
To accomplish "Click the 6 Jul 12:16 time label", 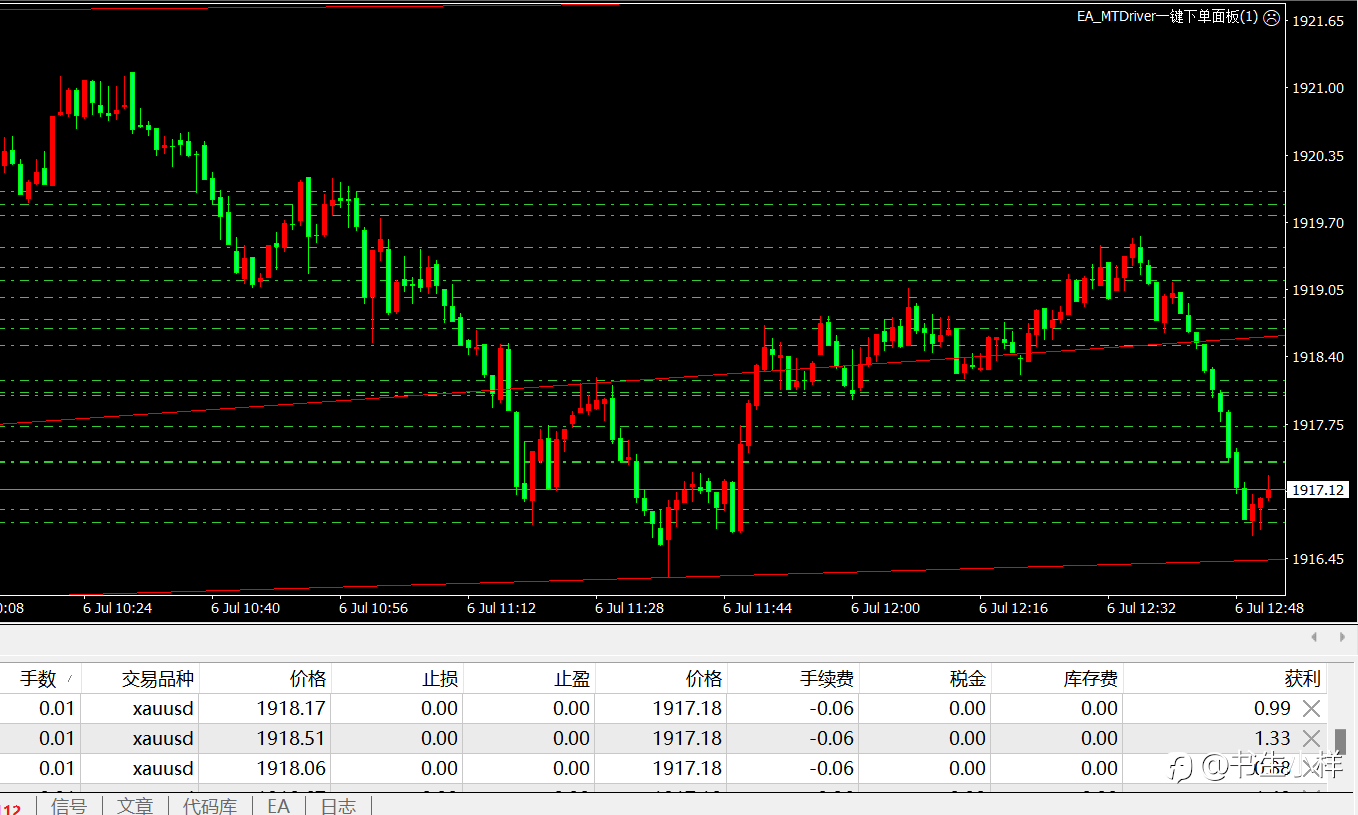I will (1014, 607).
